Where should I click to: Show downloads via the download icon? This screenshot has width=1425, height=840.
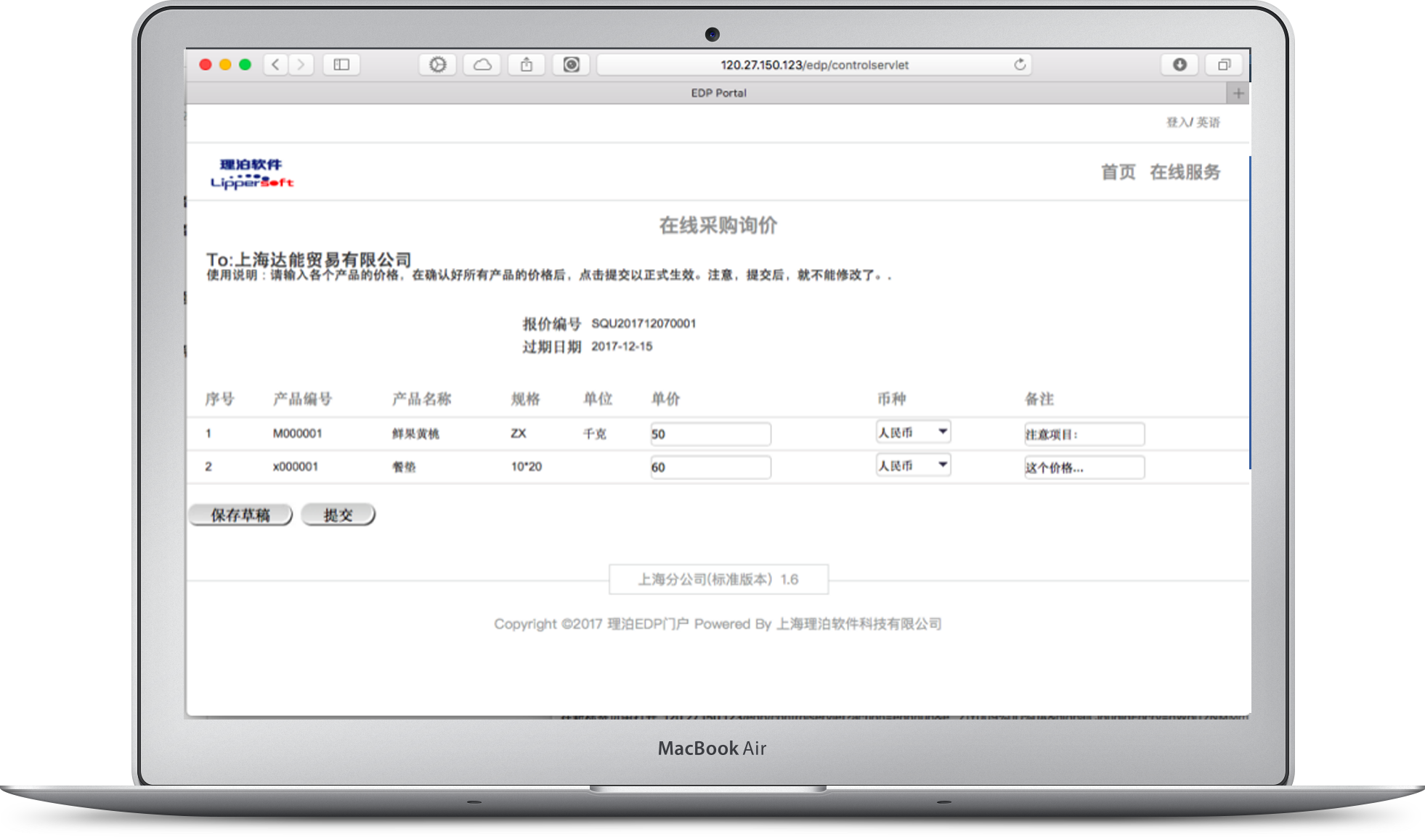pos(1180,65)
